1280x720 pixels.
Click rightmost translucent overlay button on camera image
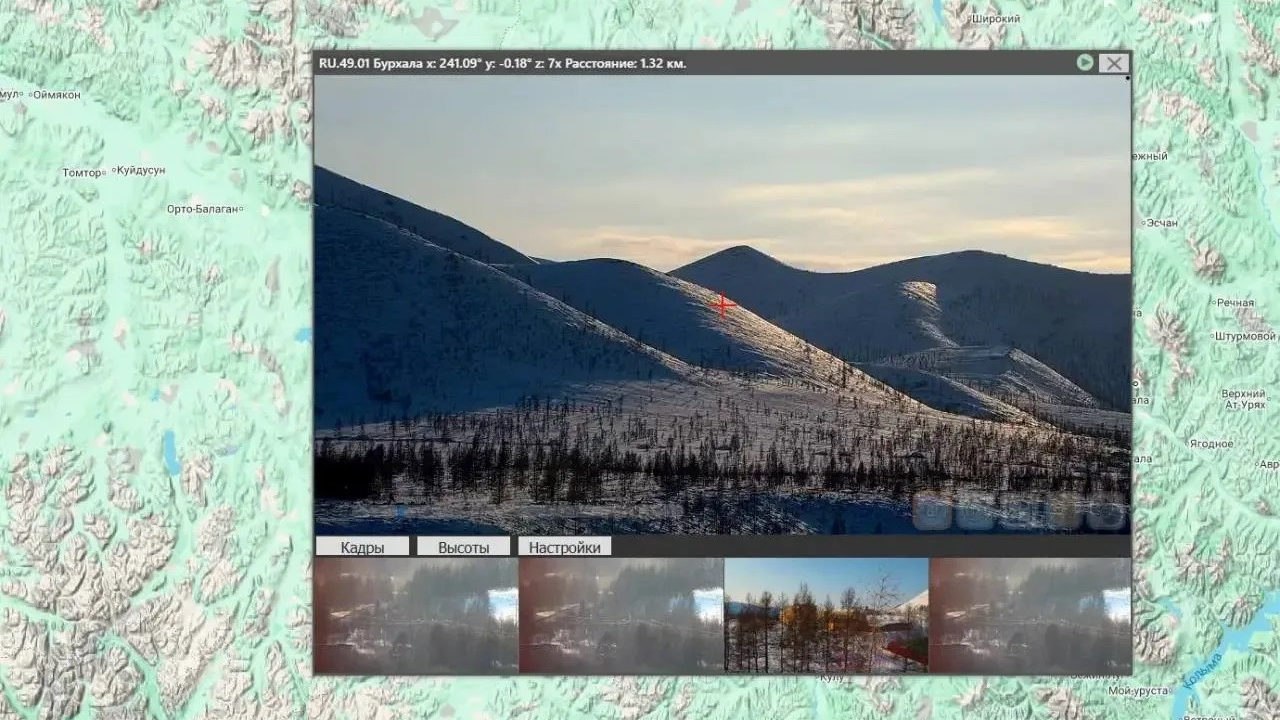pos(1107,514)
